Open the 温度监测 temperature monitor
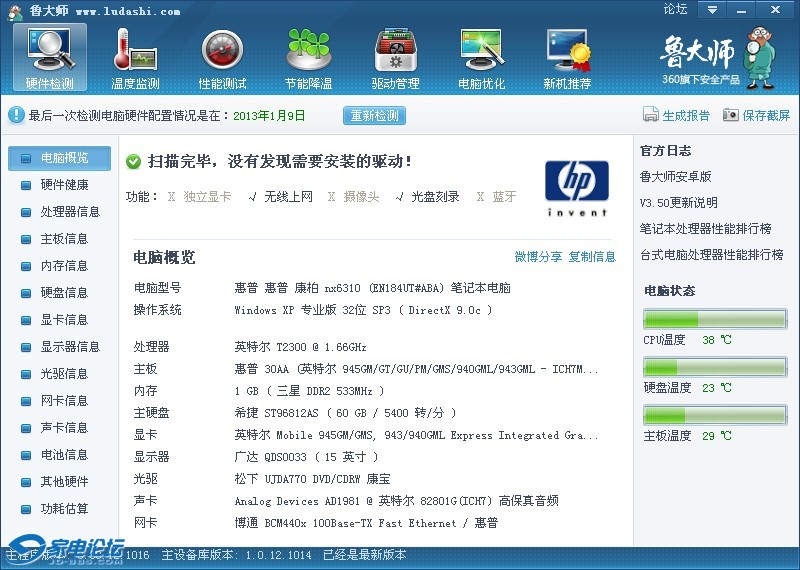The height and width of the screenshot is (570, 800). coord(136,58)
